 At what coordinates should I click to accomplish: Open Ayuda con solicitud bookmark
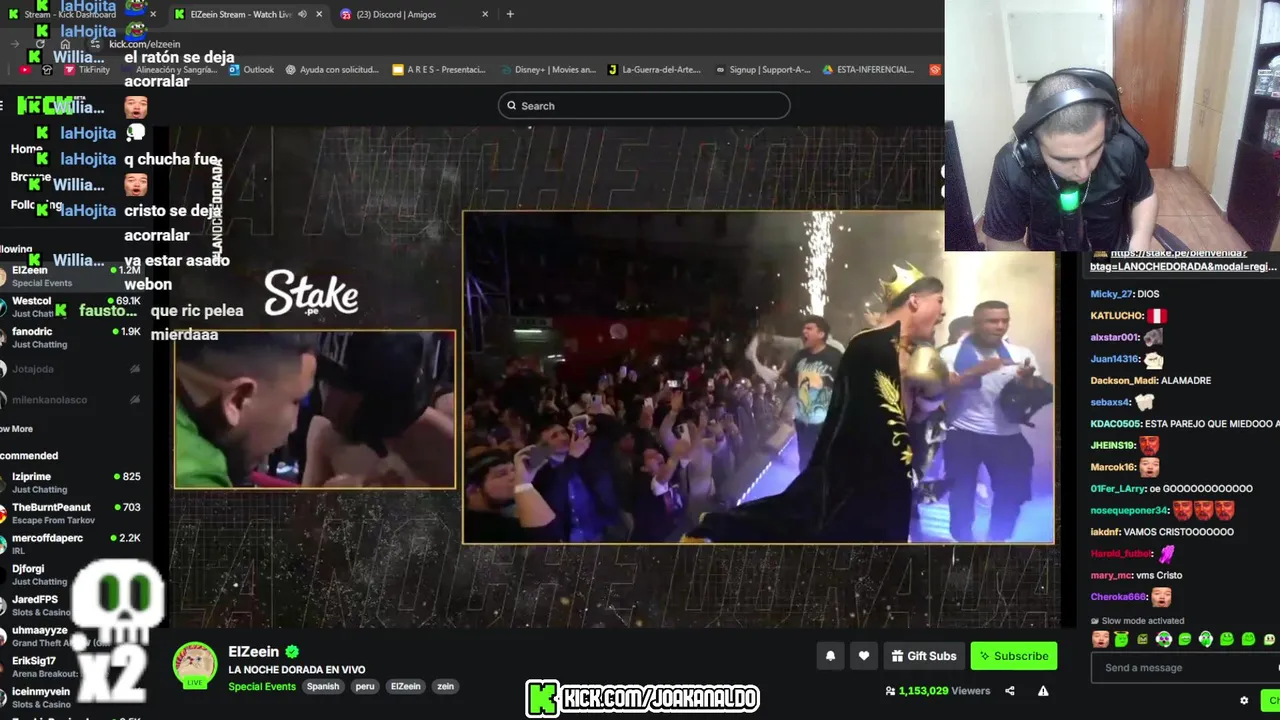click(332, 70)
